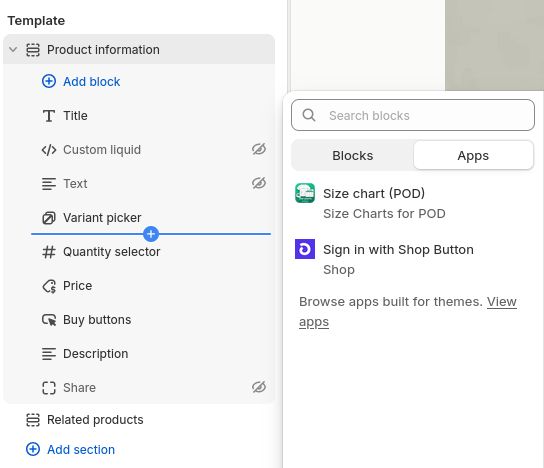Switch to the Blocks tab
This screenshot has height=468, width=544.
pyautogui.click(x=352, y=155)
